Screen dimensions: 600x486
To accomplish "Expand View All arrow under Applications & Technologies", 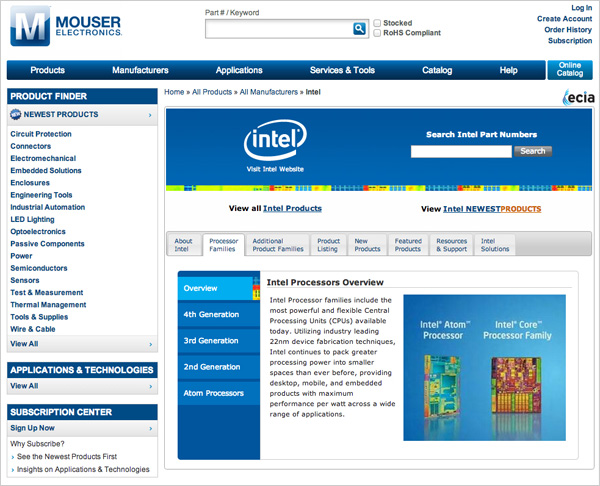I will 150,387.
